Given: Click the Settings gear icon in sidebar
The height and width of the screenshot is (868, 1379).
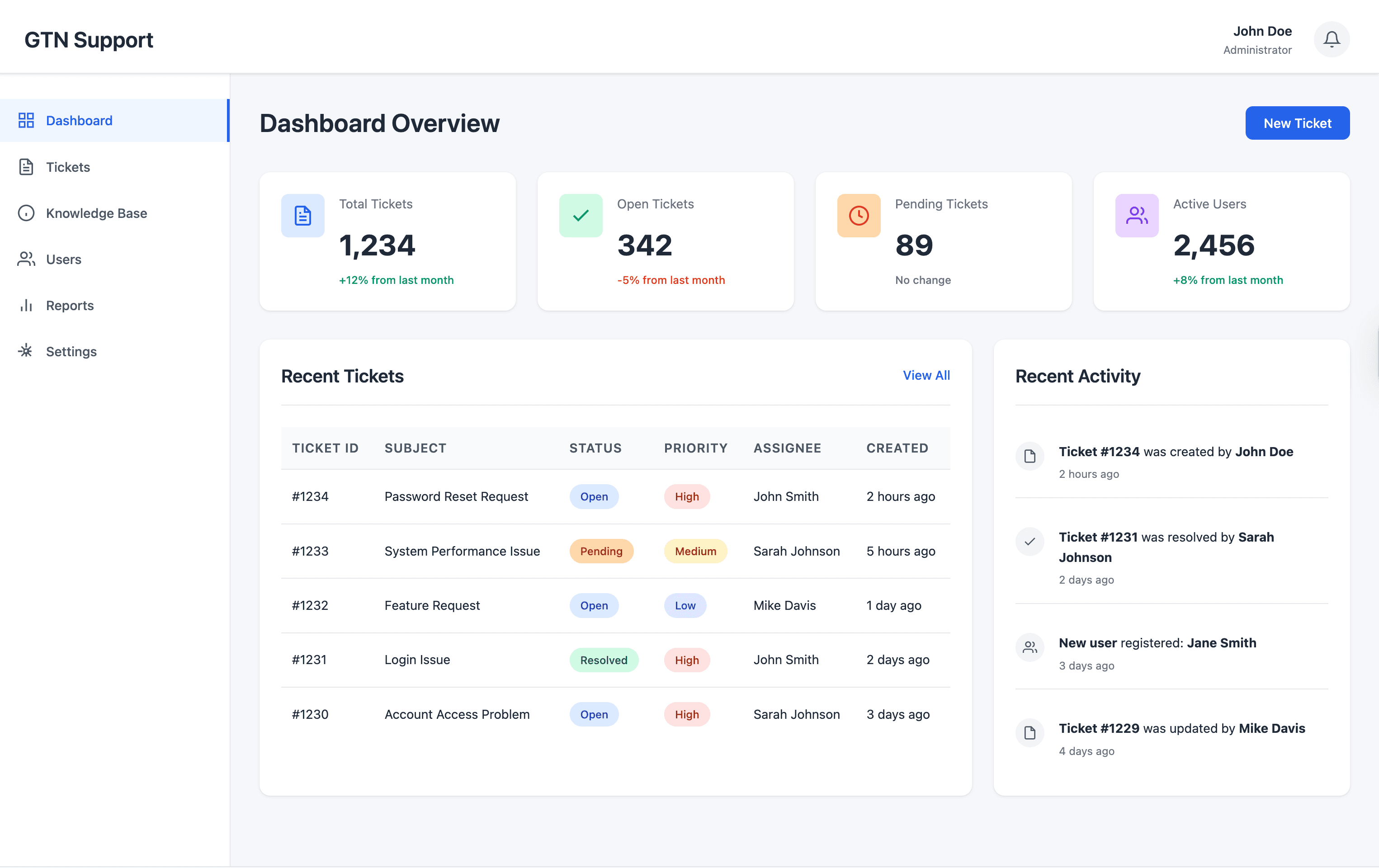Looking at the screenshot, I should point(26,351).
